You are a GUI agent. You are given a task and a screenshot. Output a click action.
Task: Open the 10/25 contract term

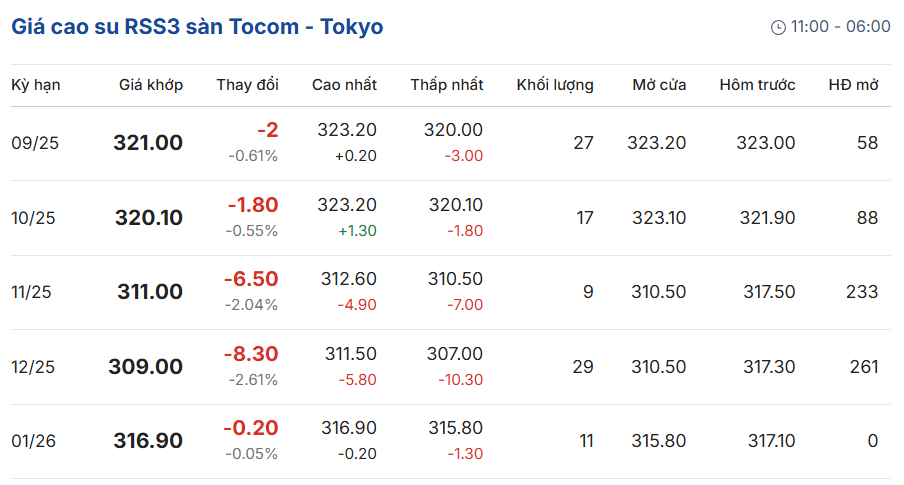[x=33, y=218]
